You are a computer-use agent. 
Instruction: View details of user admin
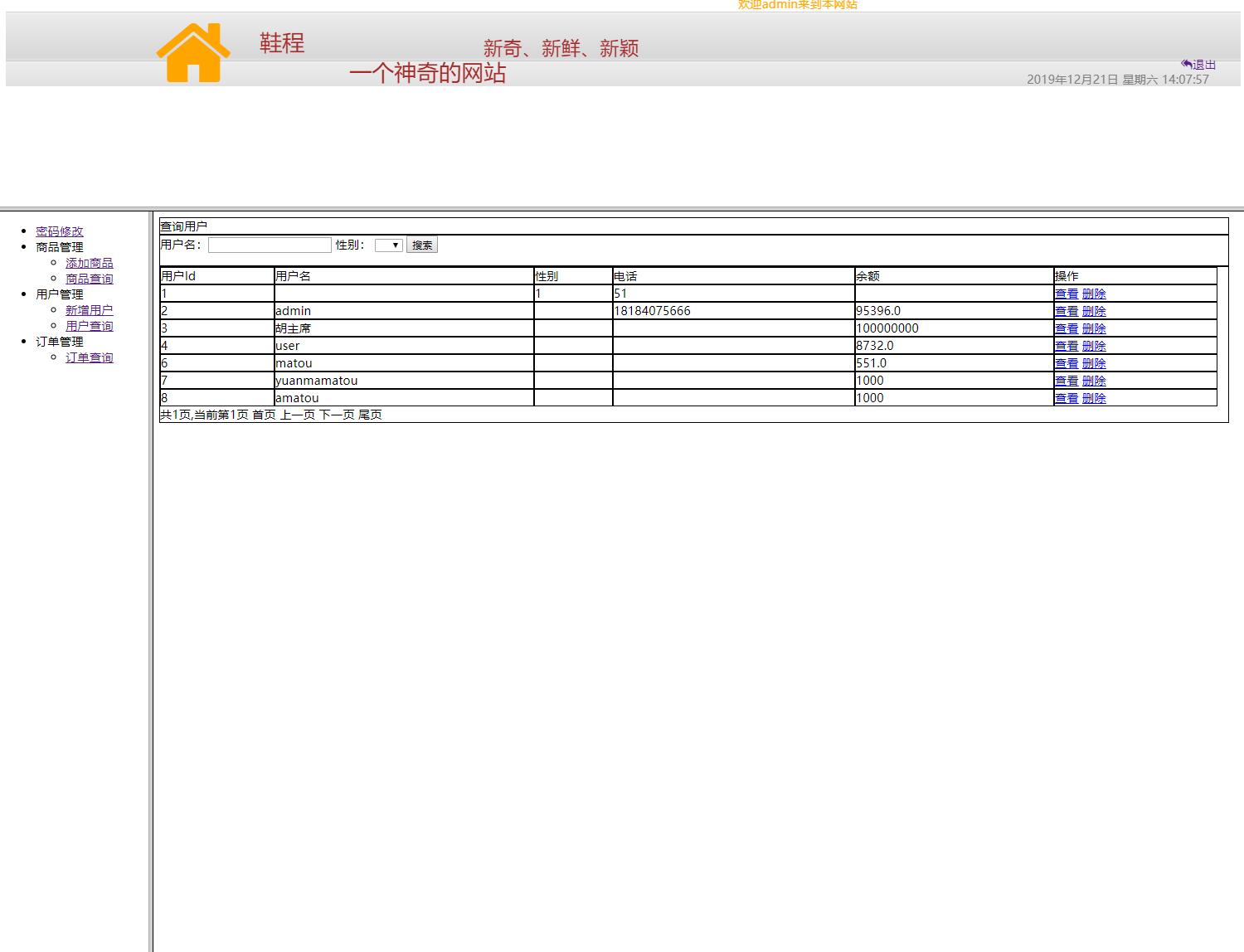[1066, 310]
